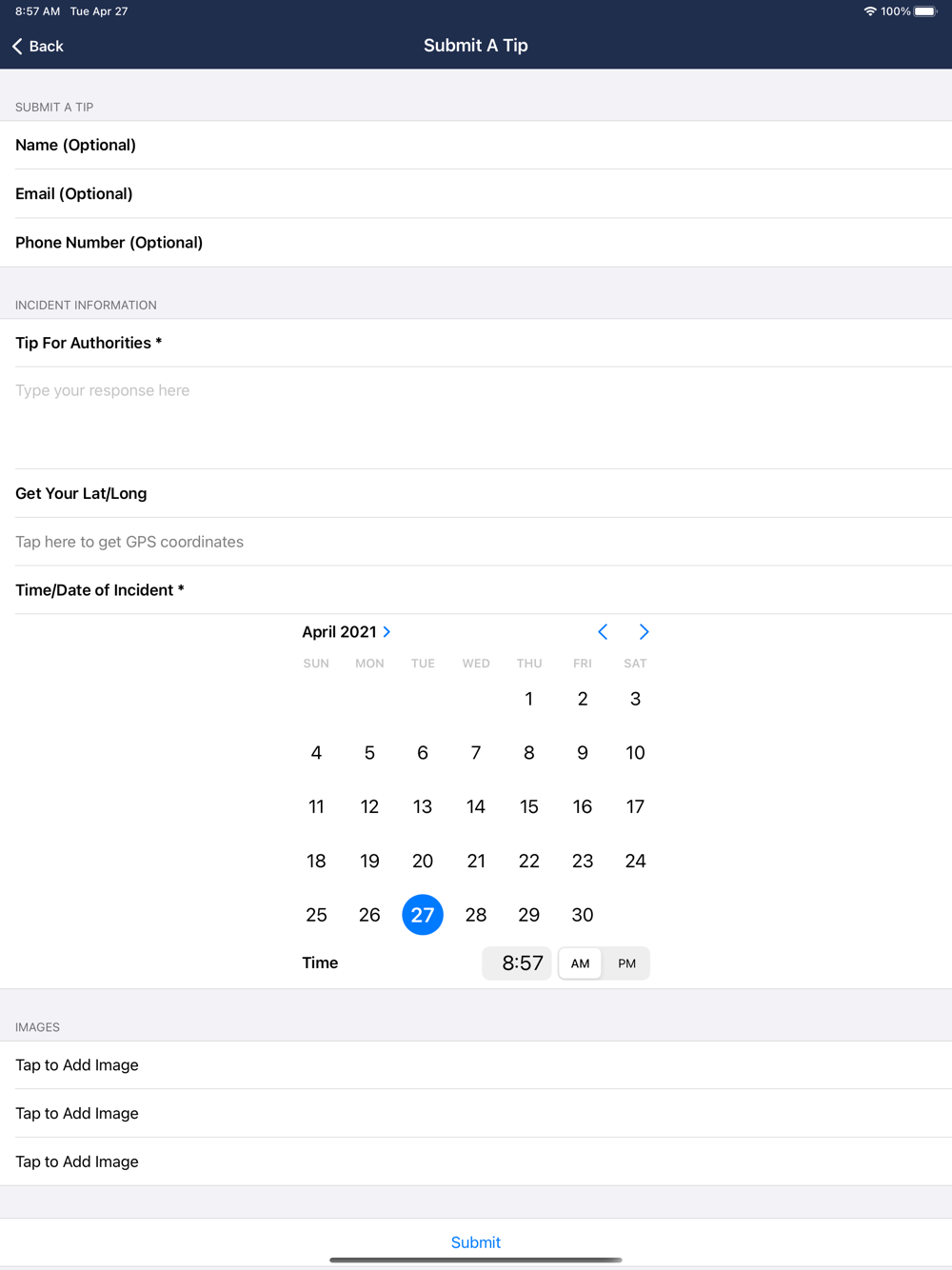Tap 'Time/Date of Incident *' label
952x1270 pixels.
100,590
